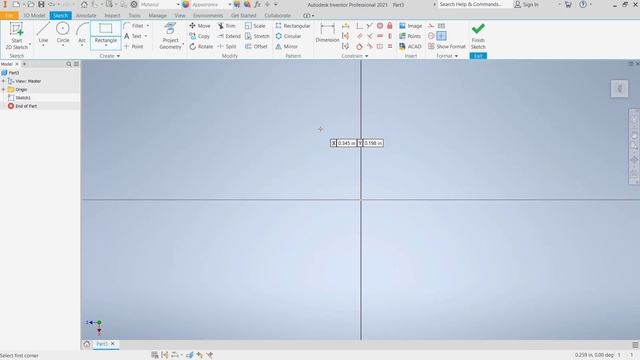Screen dimensions: 640x360
Task: Click Sign In
Action: pyautogui.click(x=527, y=4)
